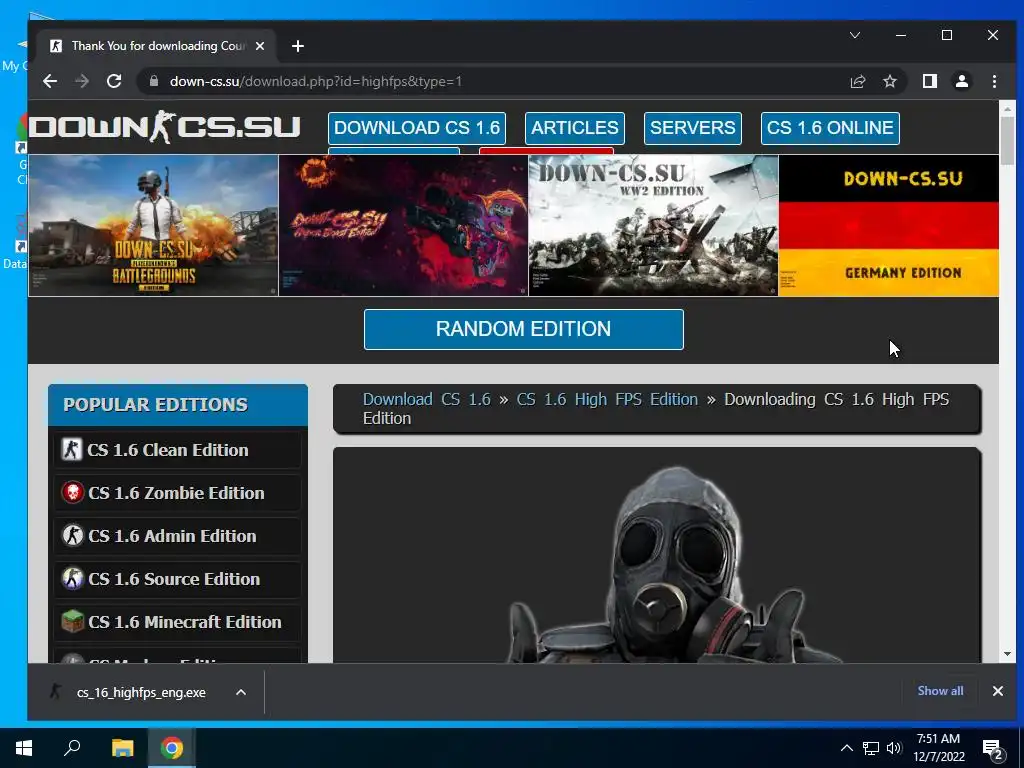The height and width of the screenshot is (768, 1024).
Task: Open the WW2 Edition banner
Action: [653, 225]
